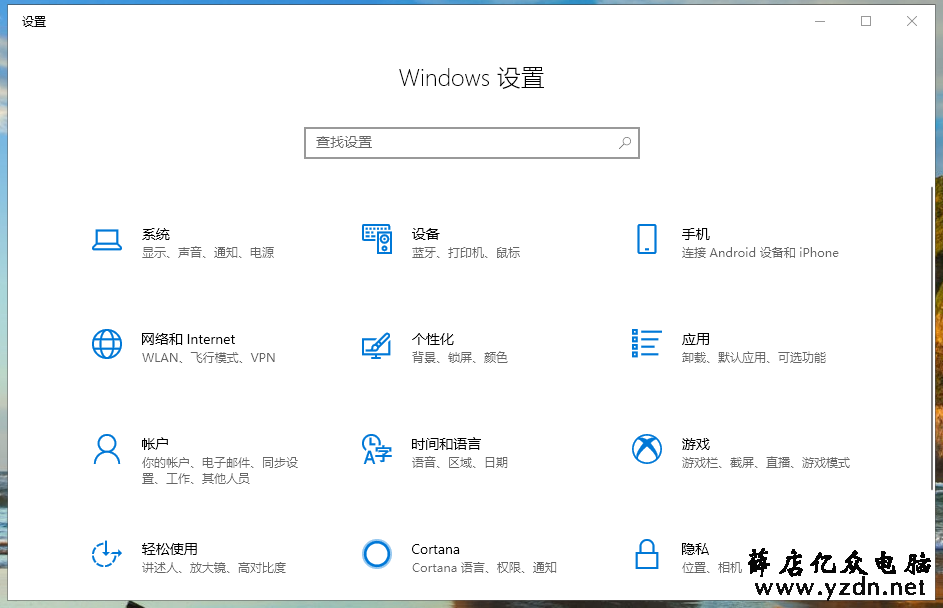
Task: Minimize the 设置 window
Action: pos(820,22)
